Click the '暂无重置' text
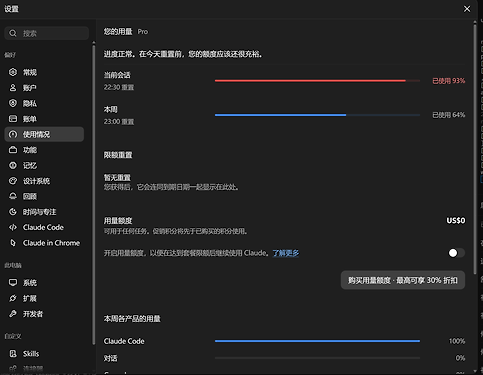The width and height of the screenshot is (483, 375). (117, 178)
